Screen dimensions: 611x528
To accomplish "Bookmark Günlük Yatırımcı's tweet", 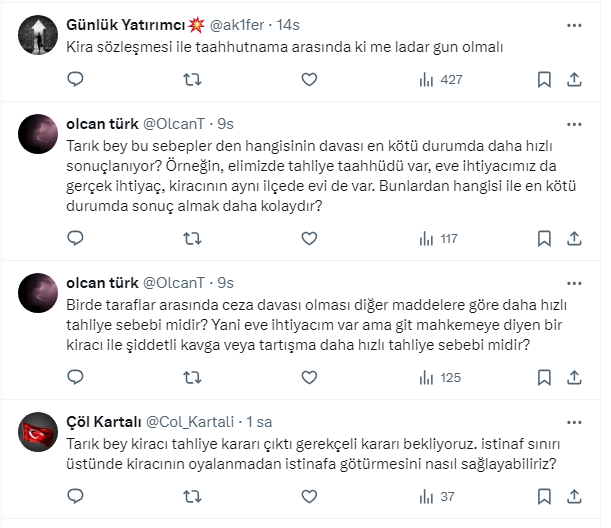I will click(x=545, y=79).
